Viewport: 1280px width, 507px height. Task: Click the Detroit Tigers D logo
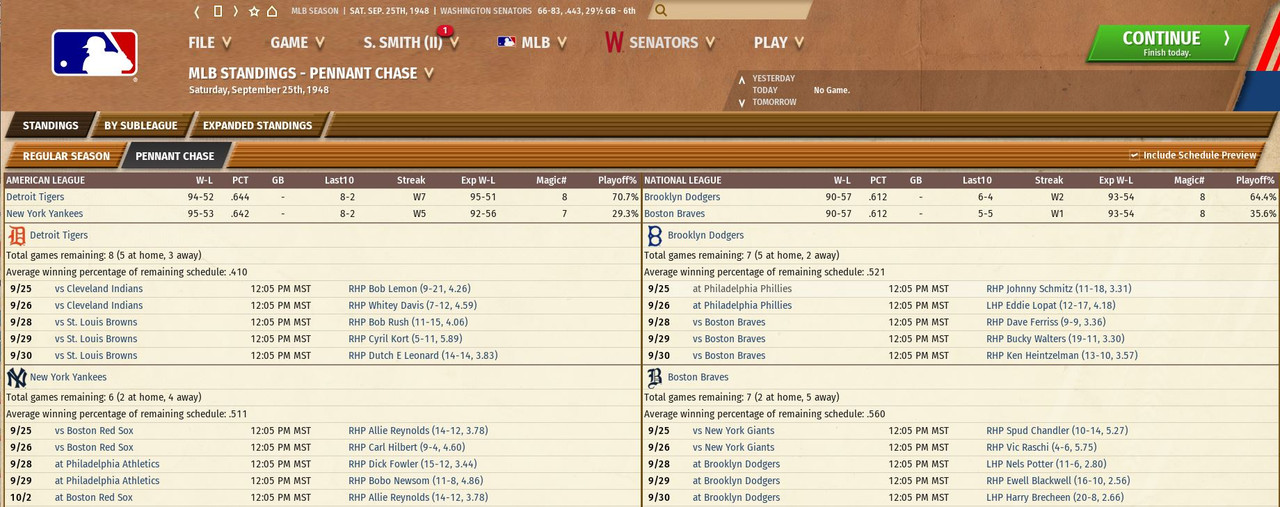17,236
